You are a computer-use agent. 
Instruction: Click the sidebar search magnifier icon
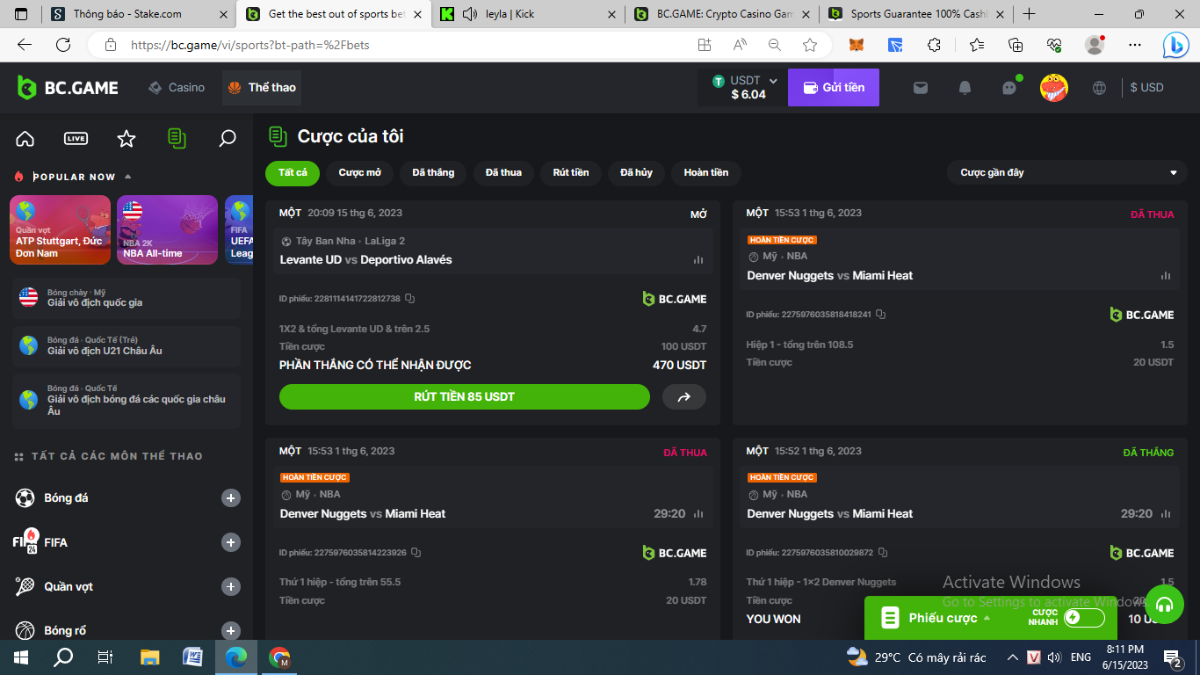click(x=227, y=139)
